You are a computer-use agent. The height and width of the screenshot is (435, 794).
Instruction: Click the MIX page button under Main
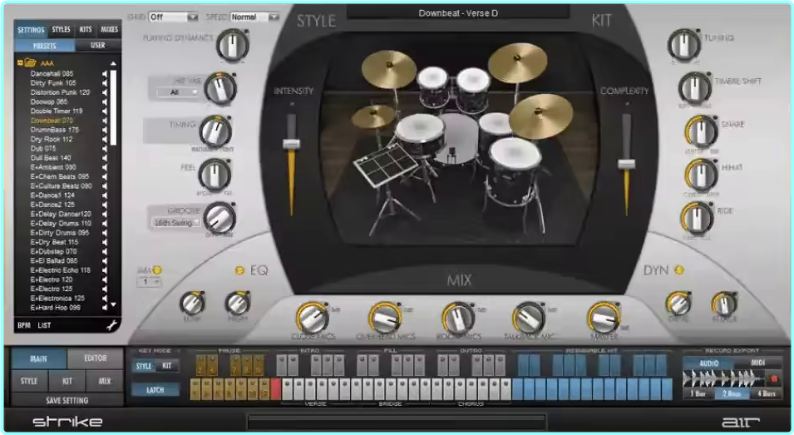click(104, 381)
